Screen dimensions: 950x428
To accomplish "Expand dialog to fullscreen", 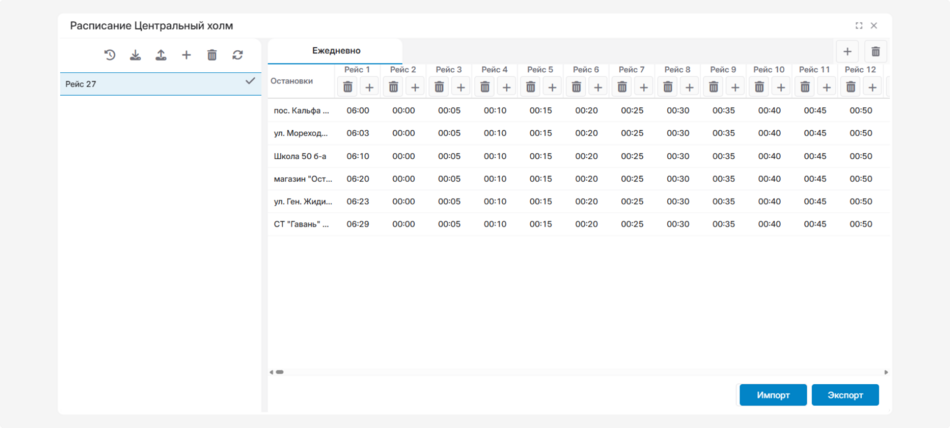I will click(x=858, y=26).
